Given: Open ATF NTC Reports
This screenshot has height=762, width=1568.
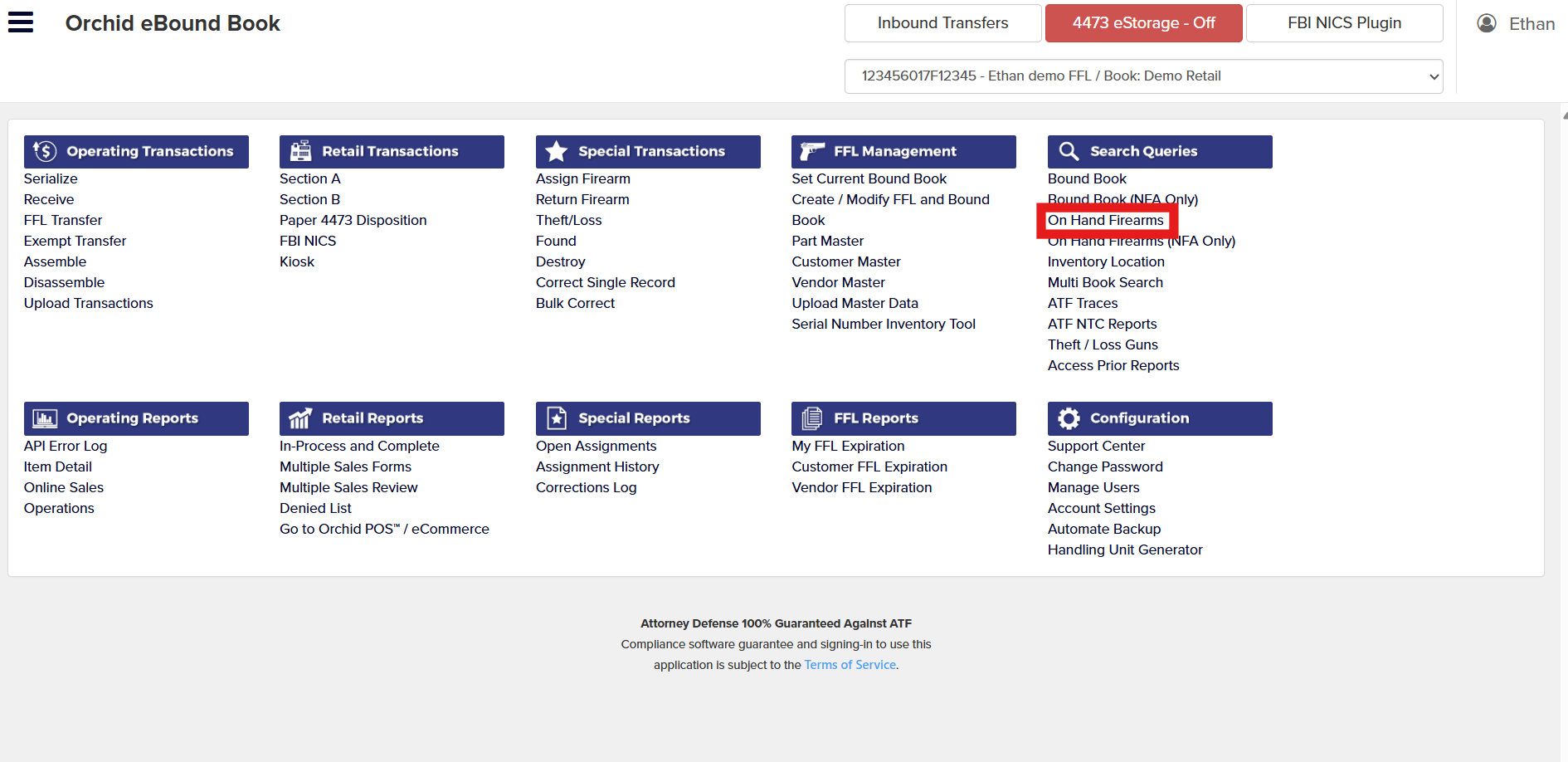Looking at the screenshot, I should point(1102,324).
